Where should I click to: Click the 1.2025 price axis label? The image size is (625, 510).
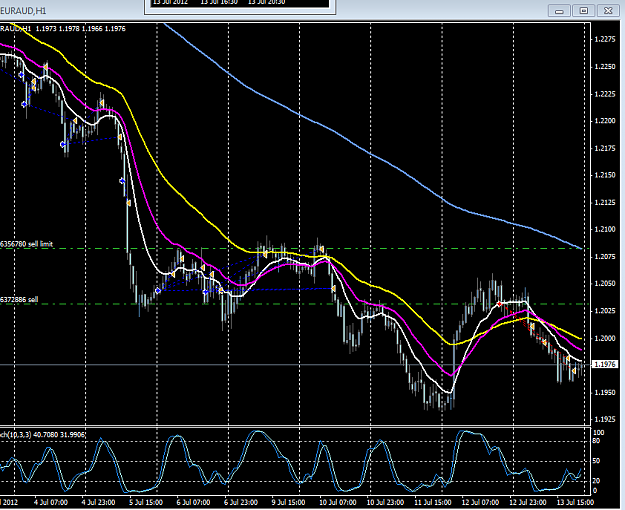605,311
